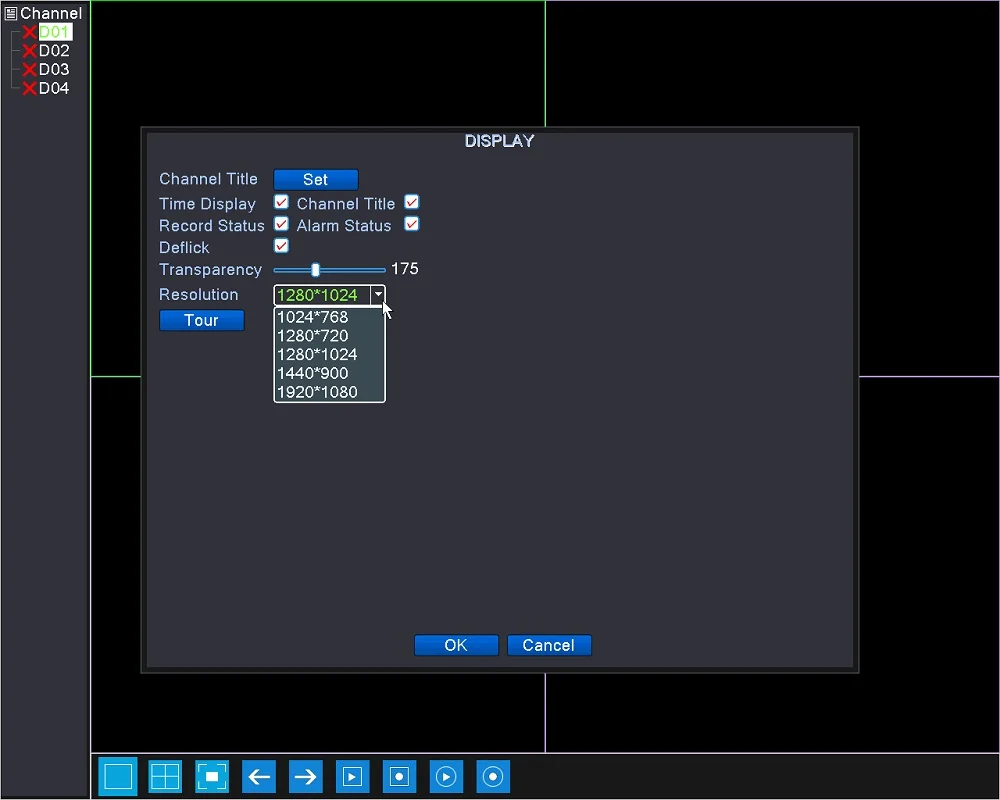Disable the Deflick checkbox

point(281,246)
